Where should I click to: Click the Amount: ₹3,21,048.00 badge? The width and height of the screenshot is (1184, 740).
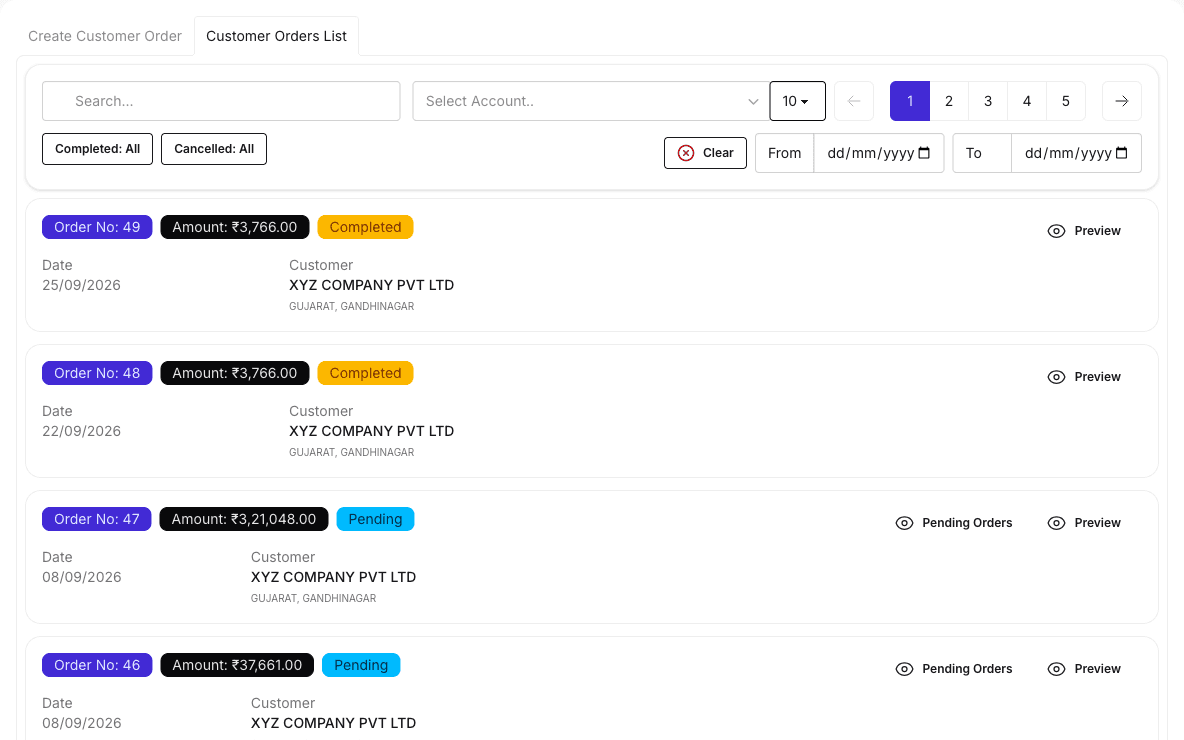[x=244, y=520]
